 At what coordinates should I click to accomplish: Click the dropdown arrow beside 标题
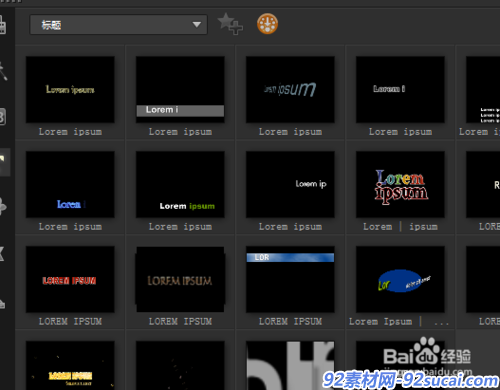point(197,25)
